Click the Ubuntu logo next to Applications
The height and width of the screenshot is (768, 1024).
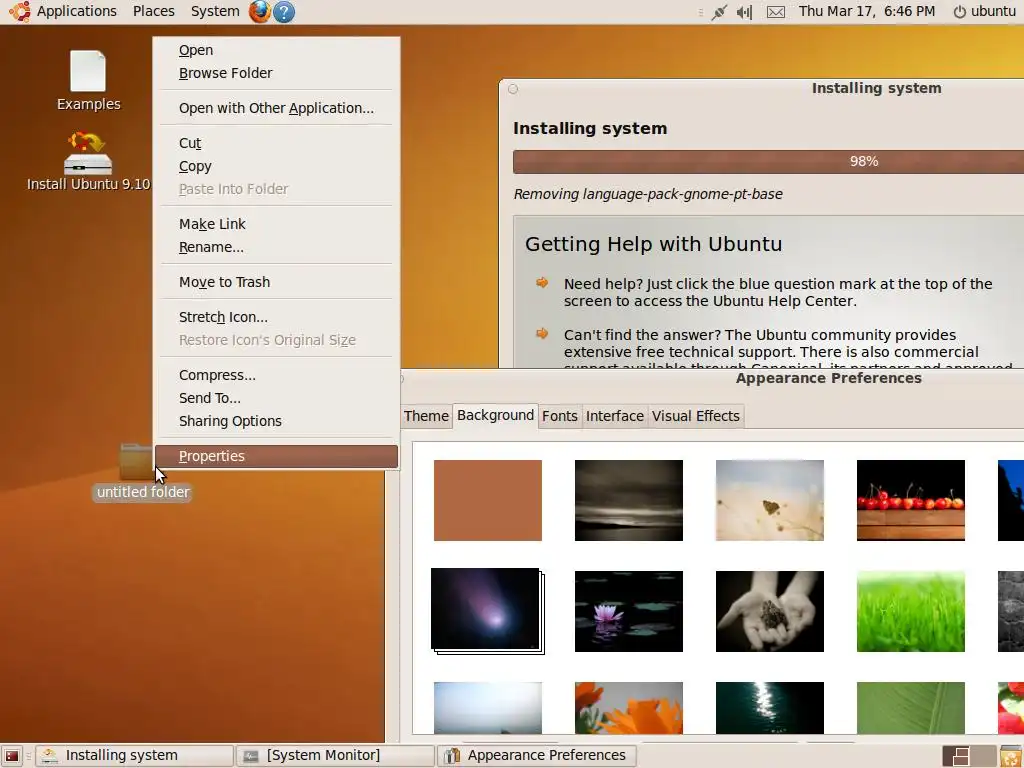pos(20,11)
